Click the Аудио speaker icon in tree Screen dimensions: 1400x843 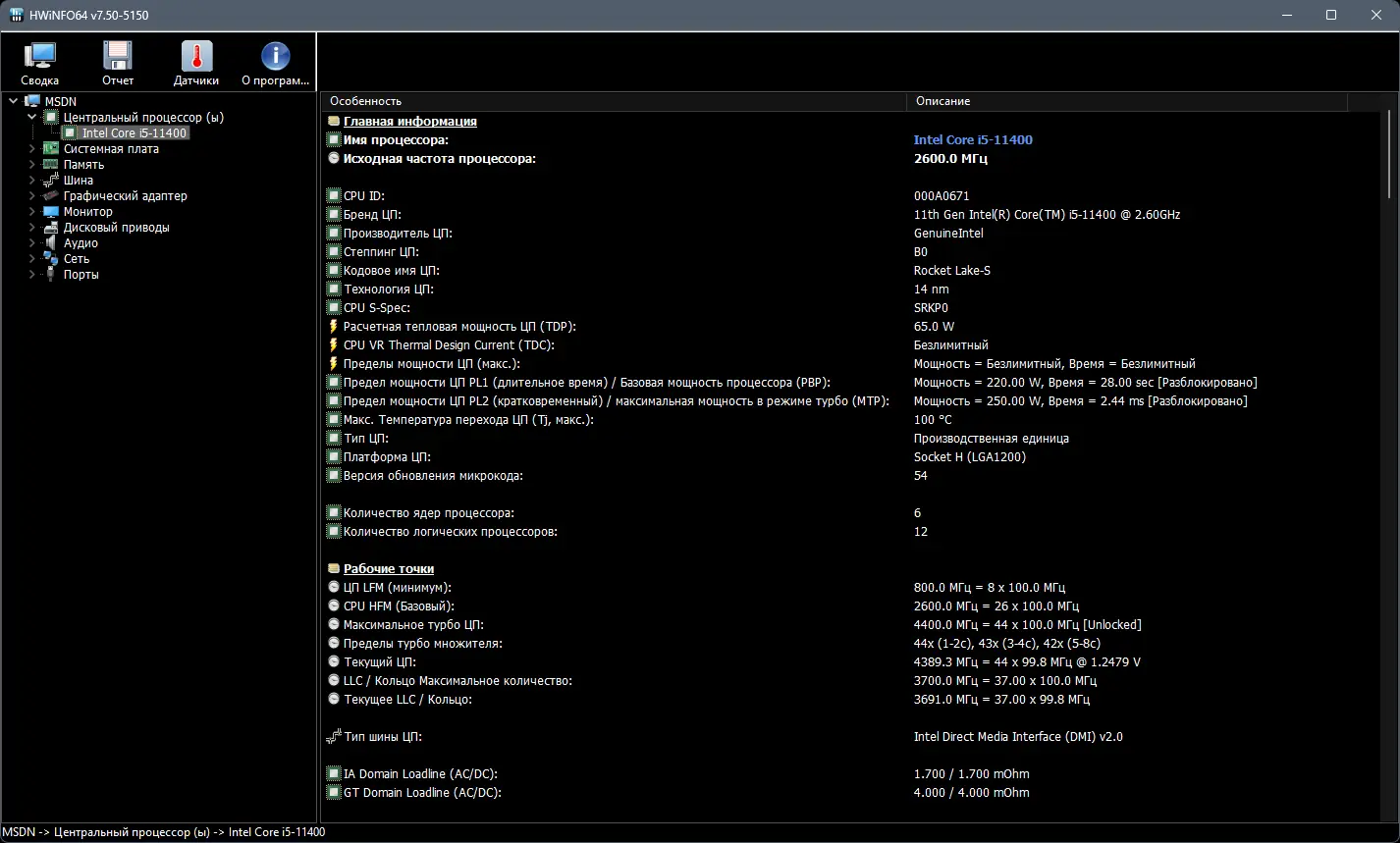click(x=51, y=243)
